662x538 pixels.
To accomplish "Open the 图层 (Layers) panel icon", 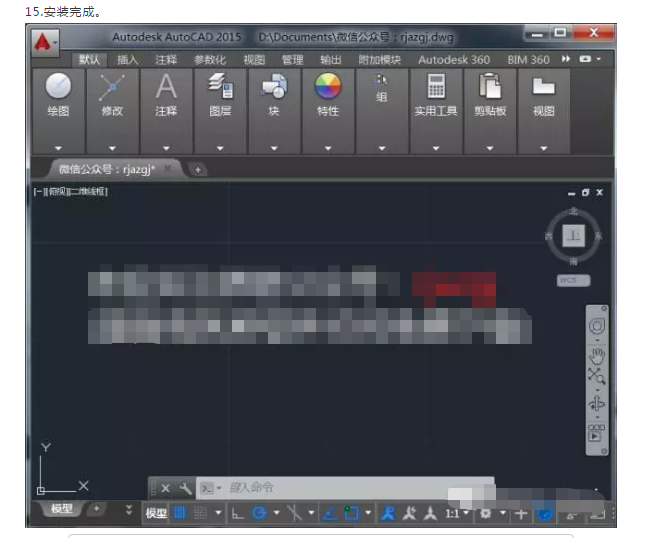I will tap(220, 86).
